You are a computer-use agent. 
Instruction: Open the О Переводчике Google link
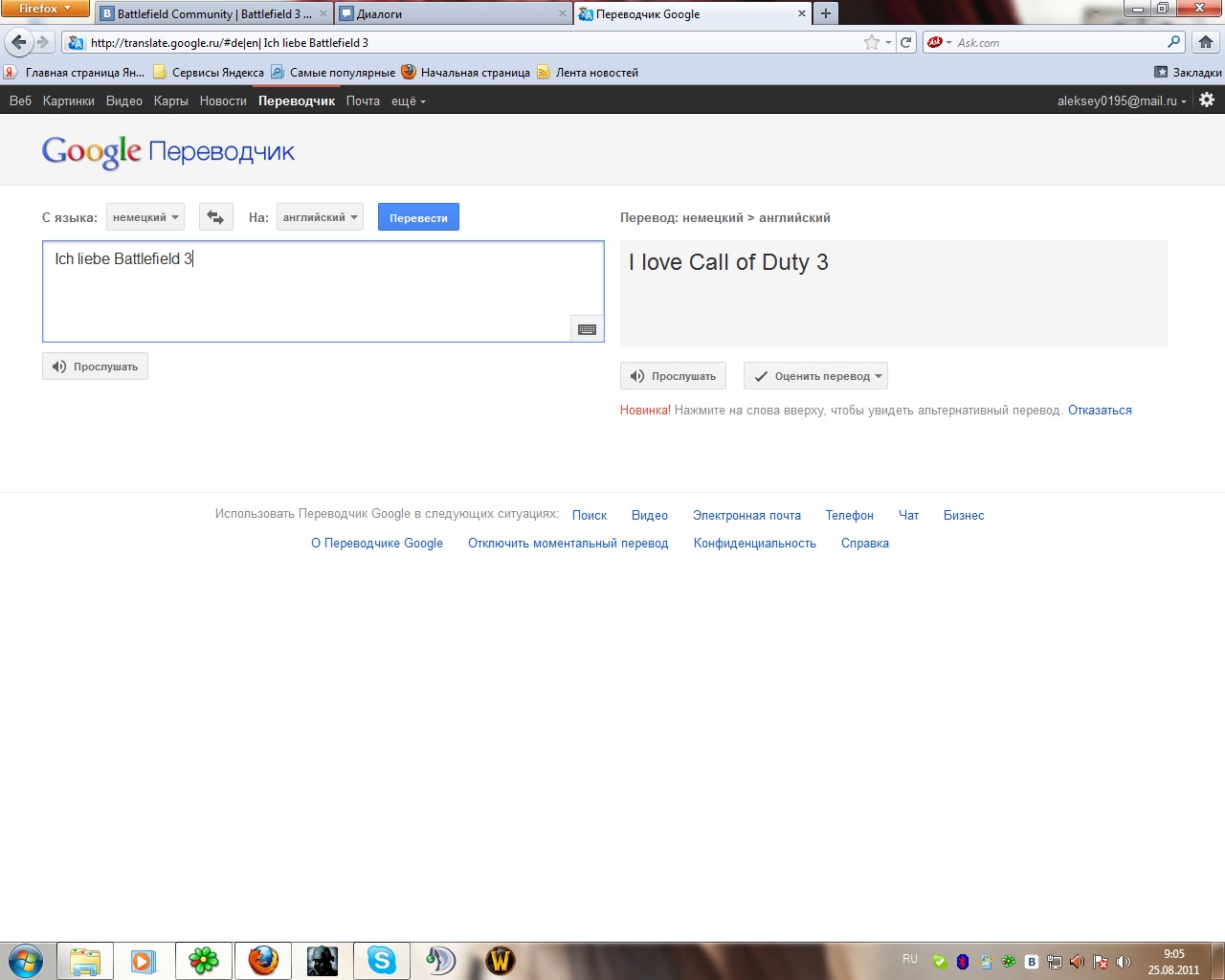(377, 543)
